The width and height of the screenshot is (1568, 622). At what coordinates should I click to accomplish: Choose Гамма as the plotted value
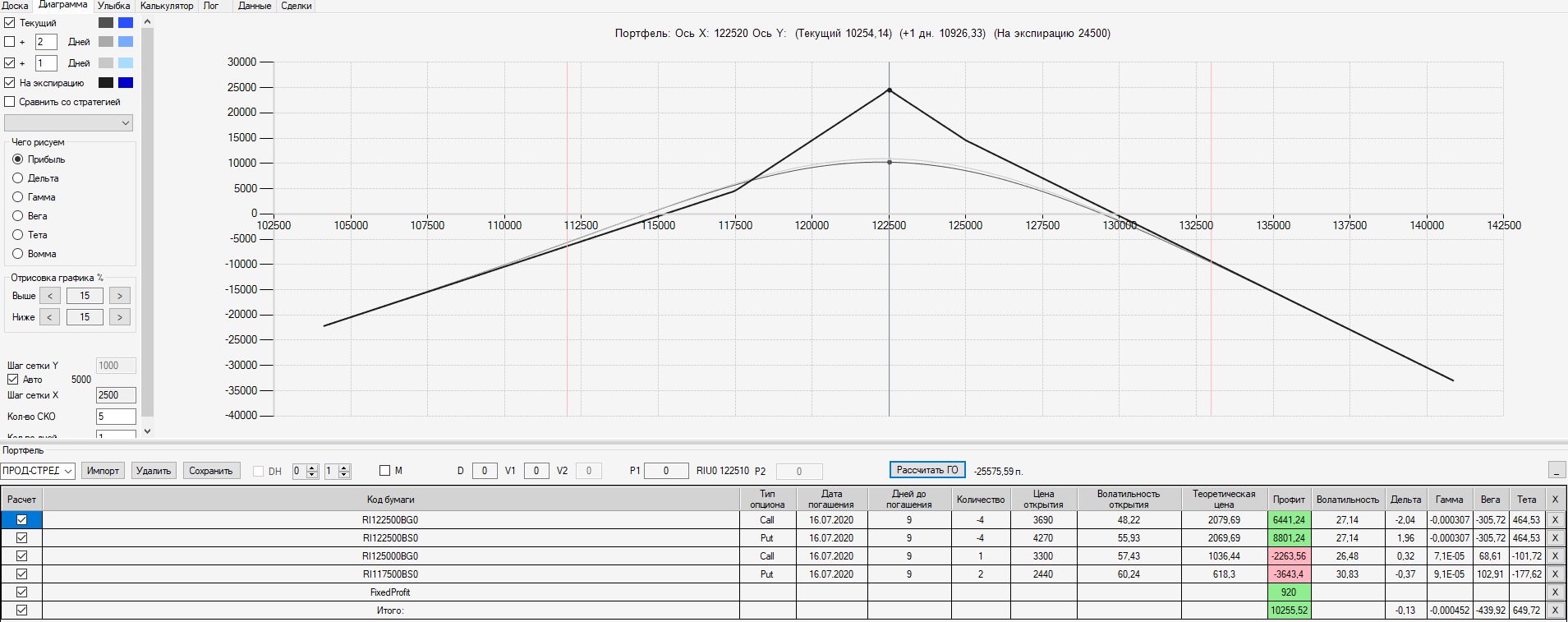17,197
